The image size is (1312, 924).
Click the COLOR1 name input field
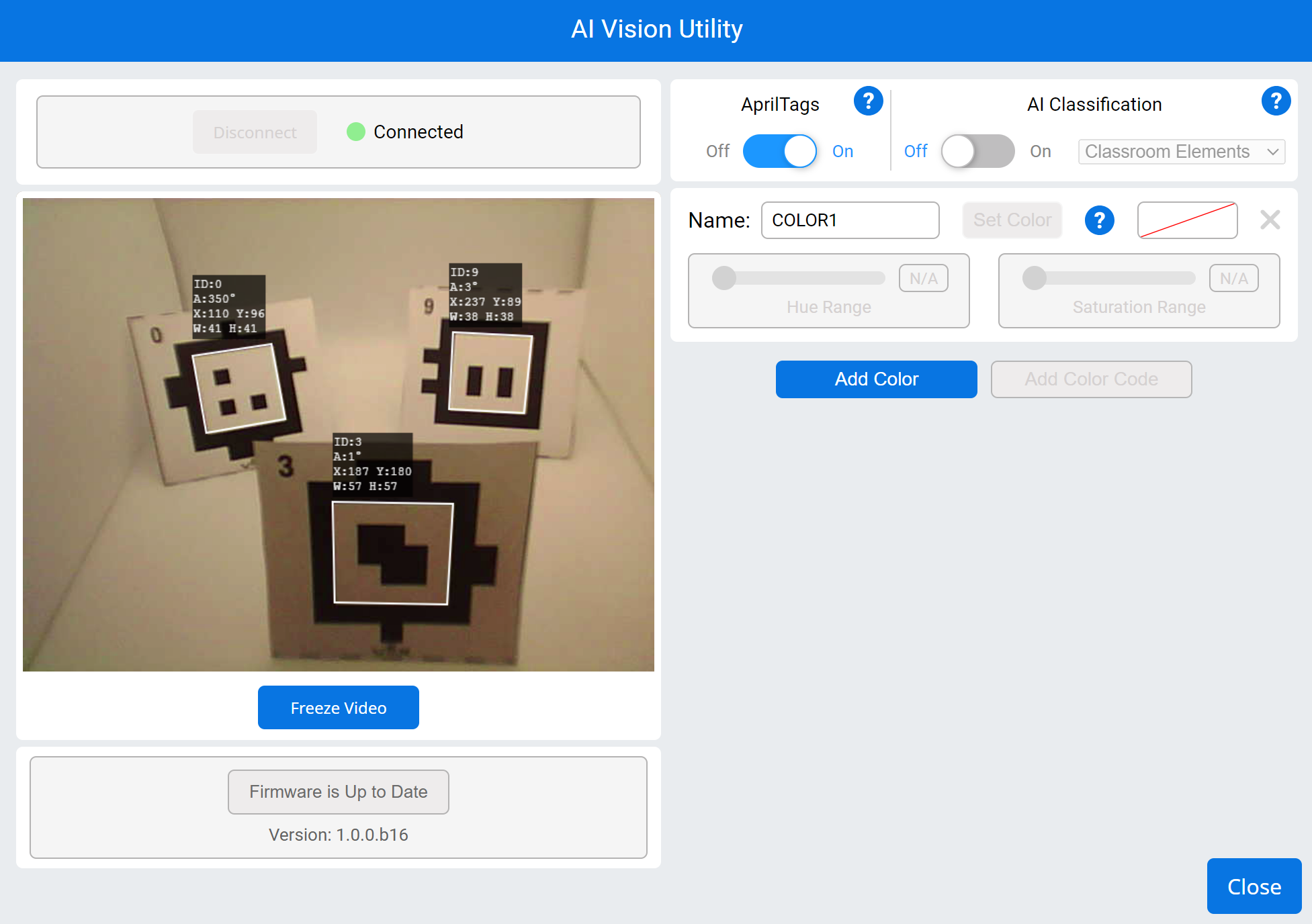point(850,220)
